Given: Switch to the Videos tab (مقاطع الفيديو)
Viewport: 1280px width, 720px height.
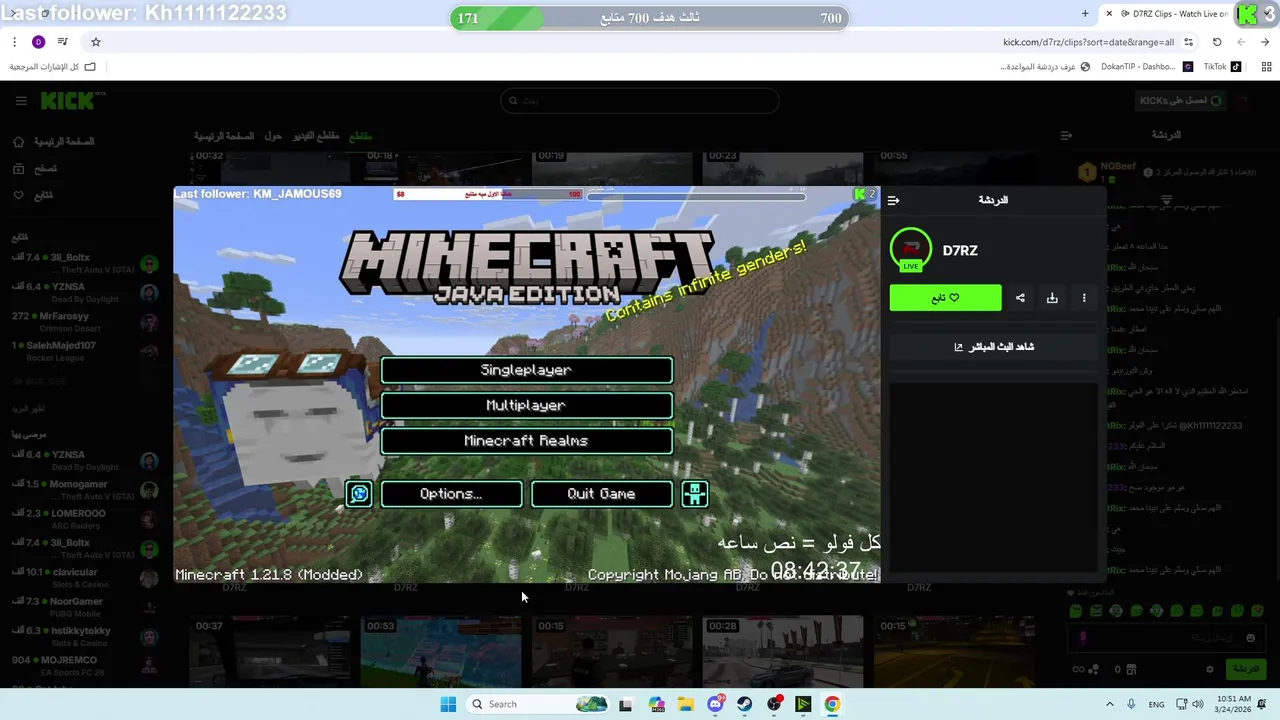Looking at the screenshot, I should [x=316, y=136].
